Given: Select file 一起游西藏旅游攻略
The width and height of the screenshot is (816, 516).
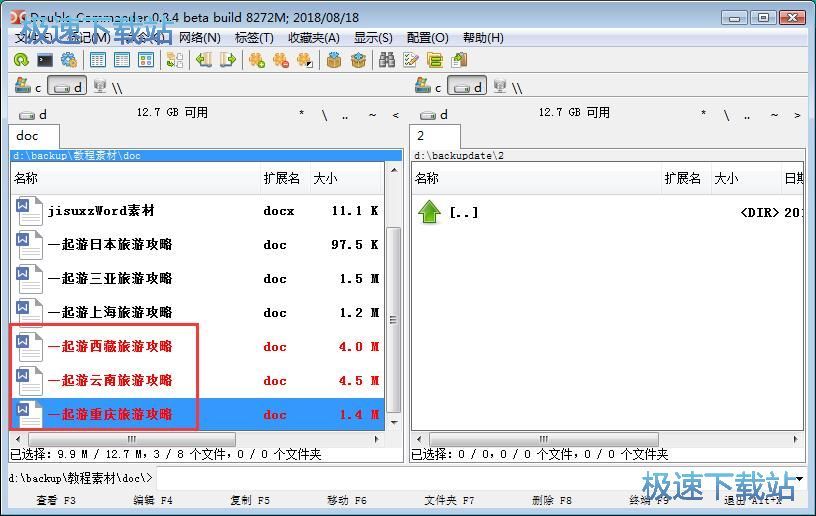Looking at the screenshot, I should click(x=198, y=346).
